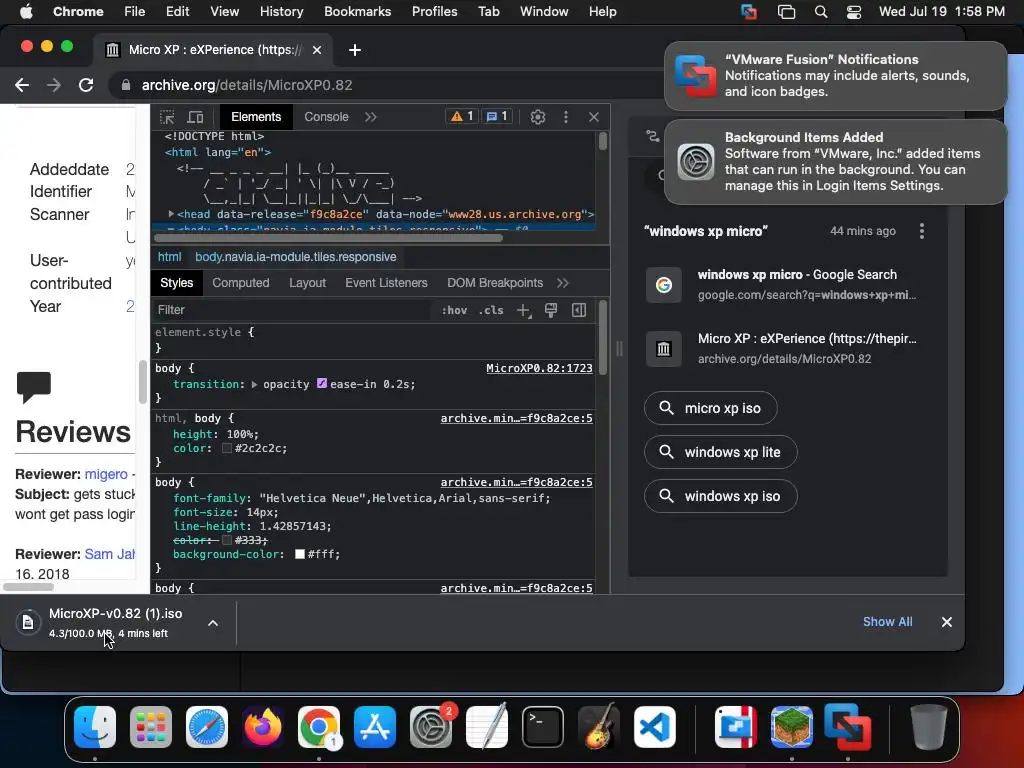Go forward to next page
1024x768 pixels.
tap(54, 85)
